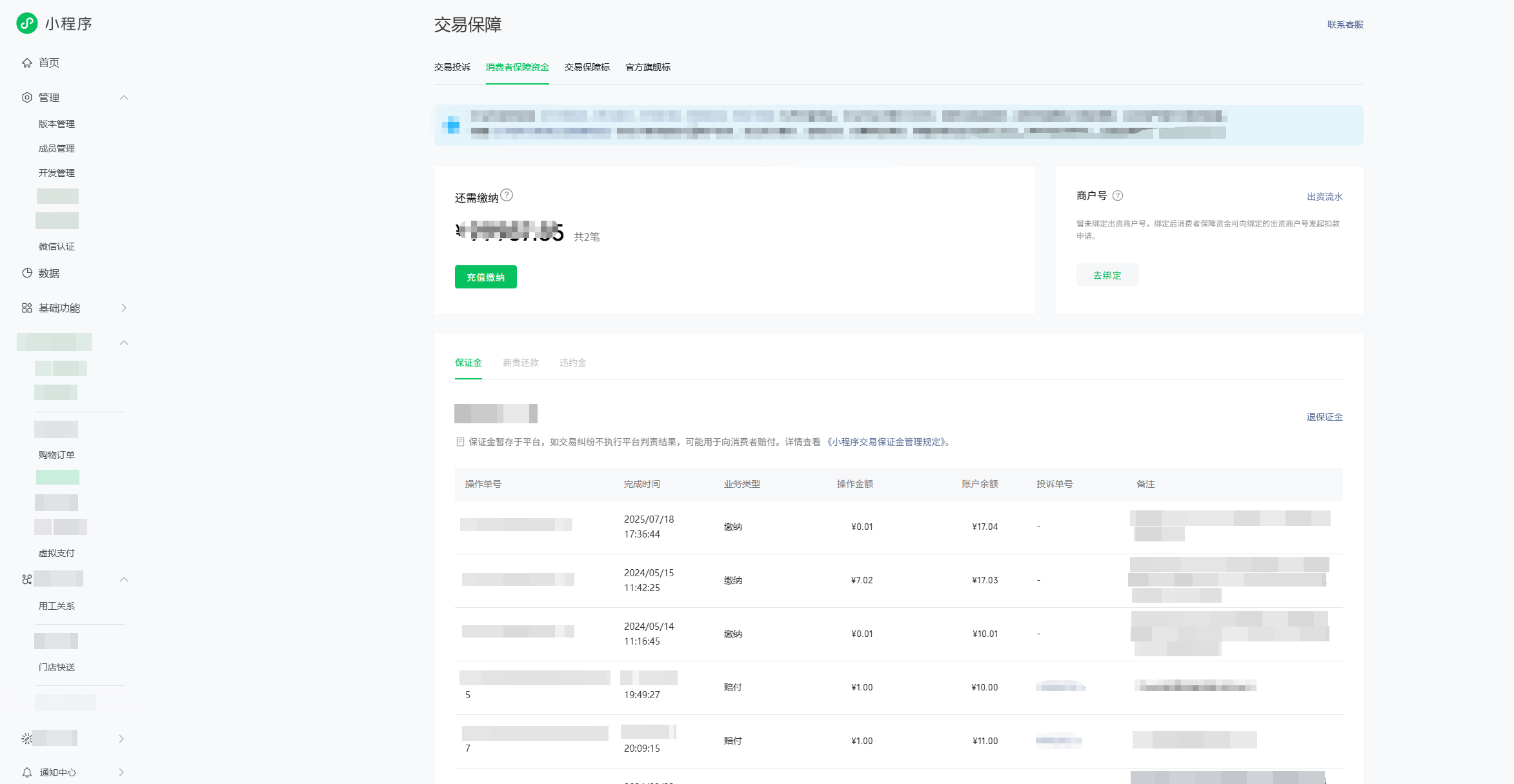Collapse the 管理 sidebar section
1514x784 pixels.
point(124,97)
